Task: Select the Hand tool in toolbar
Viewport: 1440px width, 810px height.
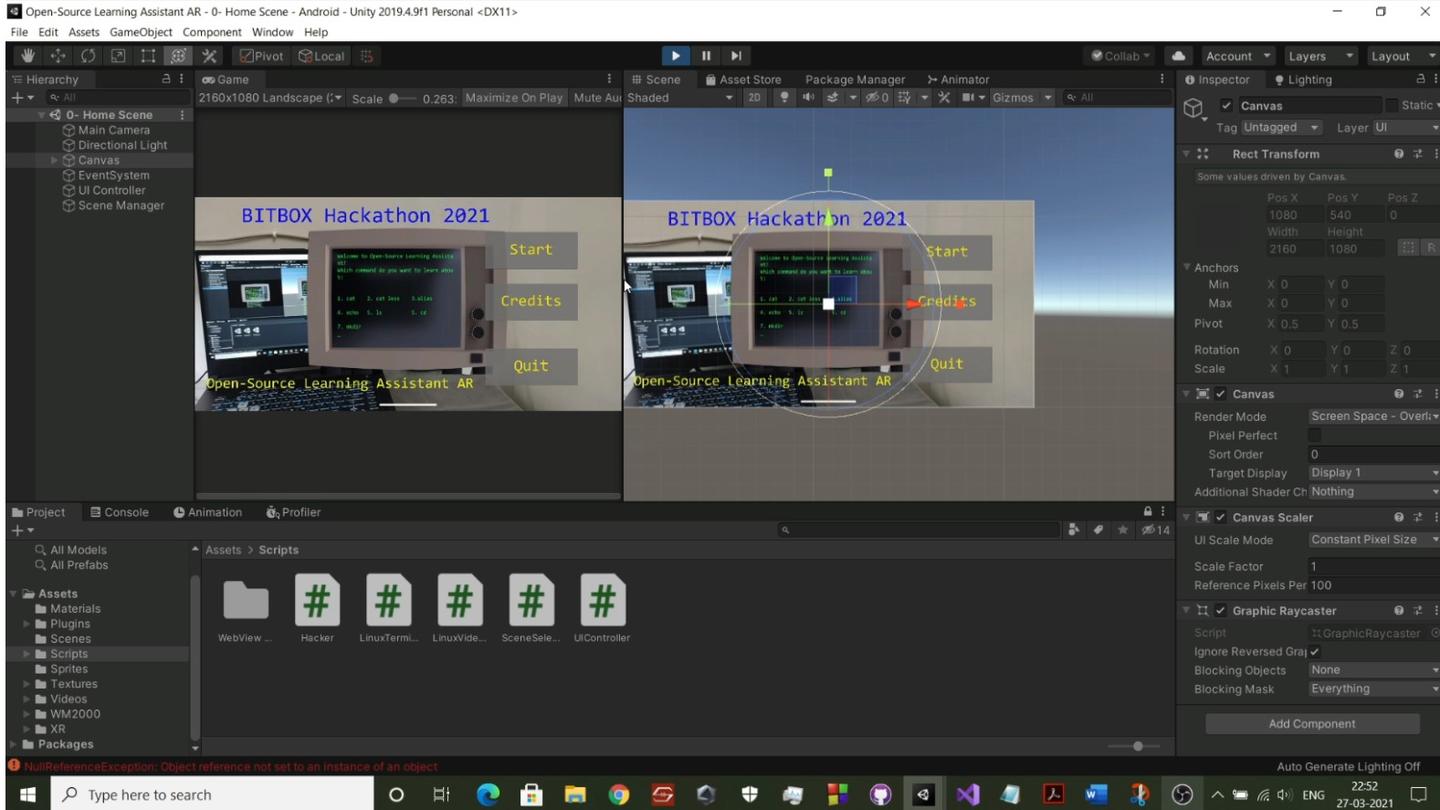Action: coord(28,56)
